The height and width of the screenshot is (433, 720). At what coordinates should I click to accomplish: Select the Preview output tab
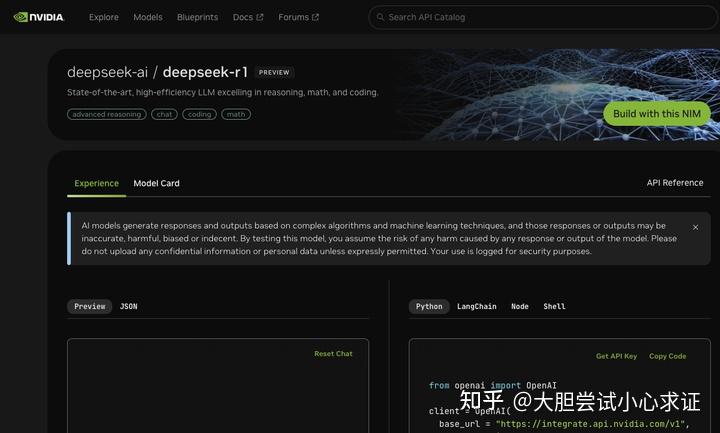(90, 306)
